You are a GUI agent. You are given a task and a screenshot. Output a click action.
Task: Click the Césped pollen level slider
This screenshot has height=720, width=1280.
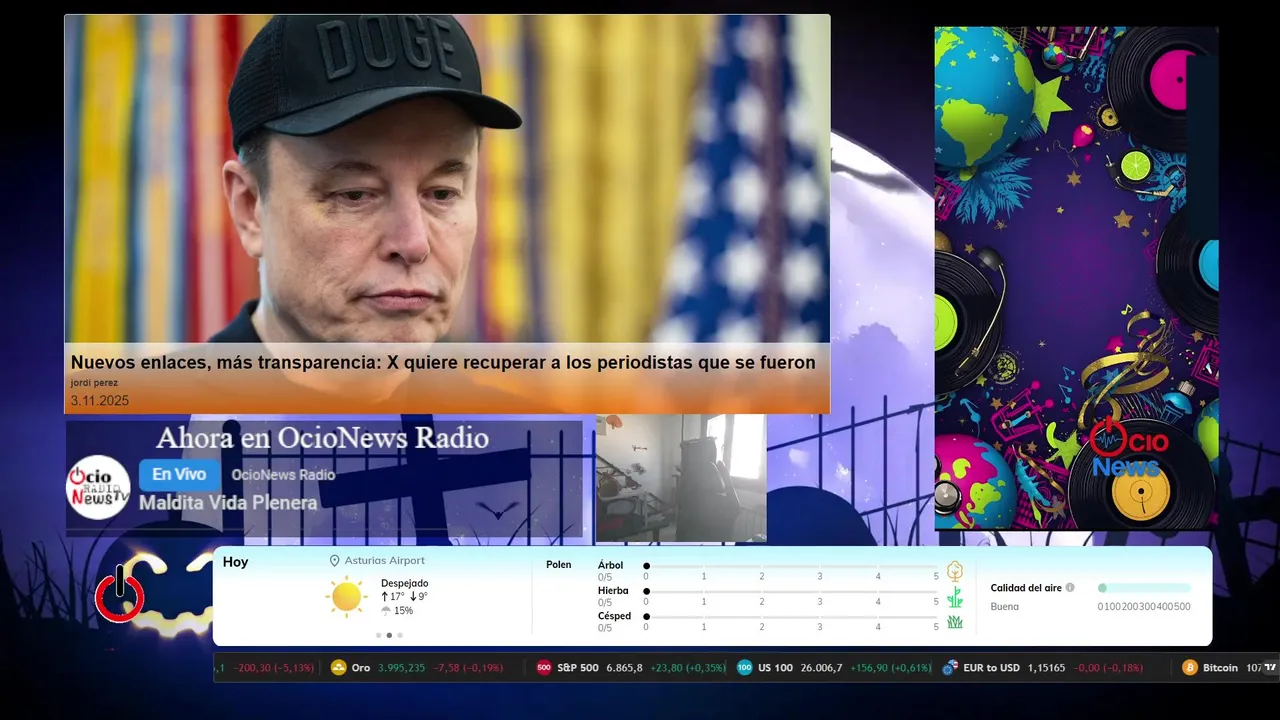click(x=791, y=616)
